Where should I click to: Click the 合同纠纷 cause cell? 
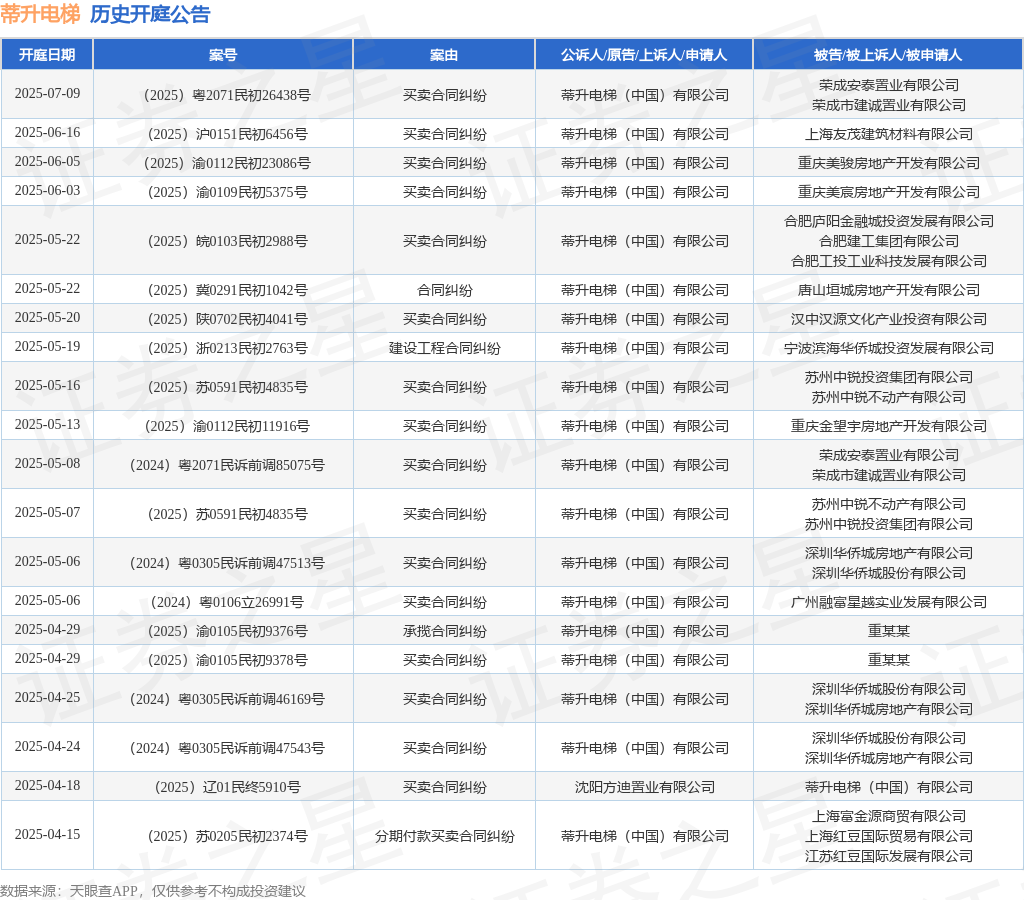click(444, 291)
